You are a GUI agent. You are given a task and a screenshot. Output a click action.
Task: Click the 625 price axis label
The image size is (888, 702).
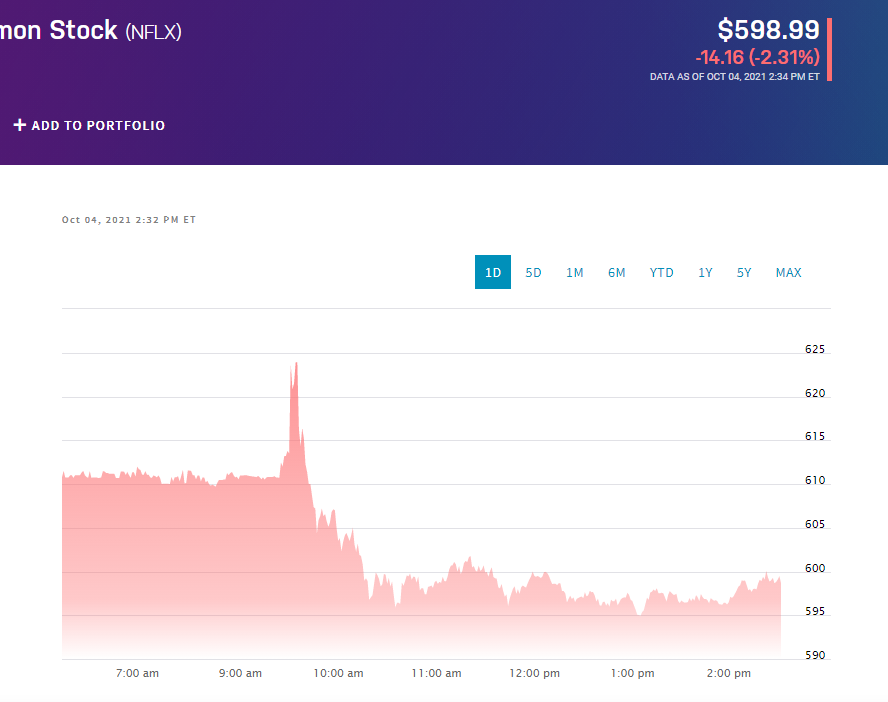tap(814, 349)
